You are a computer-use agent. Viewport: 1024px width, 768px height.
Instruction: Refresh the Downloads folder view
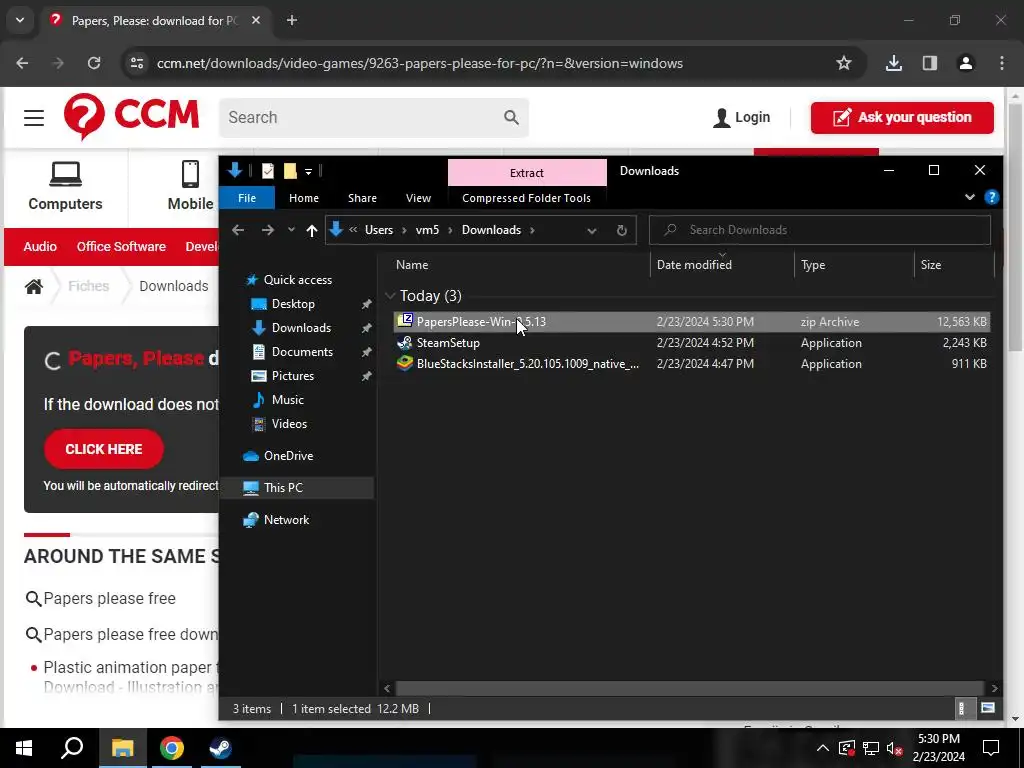pos(622,230)
